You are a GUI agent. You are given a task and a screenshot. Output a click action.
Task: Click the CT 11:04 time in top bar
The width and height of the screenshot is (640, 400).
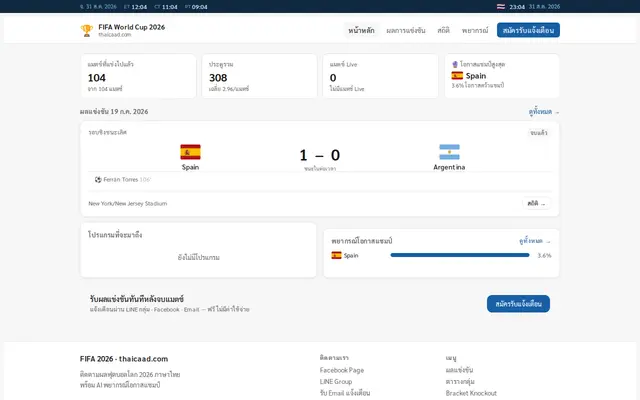pos(166,7)
